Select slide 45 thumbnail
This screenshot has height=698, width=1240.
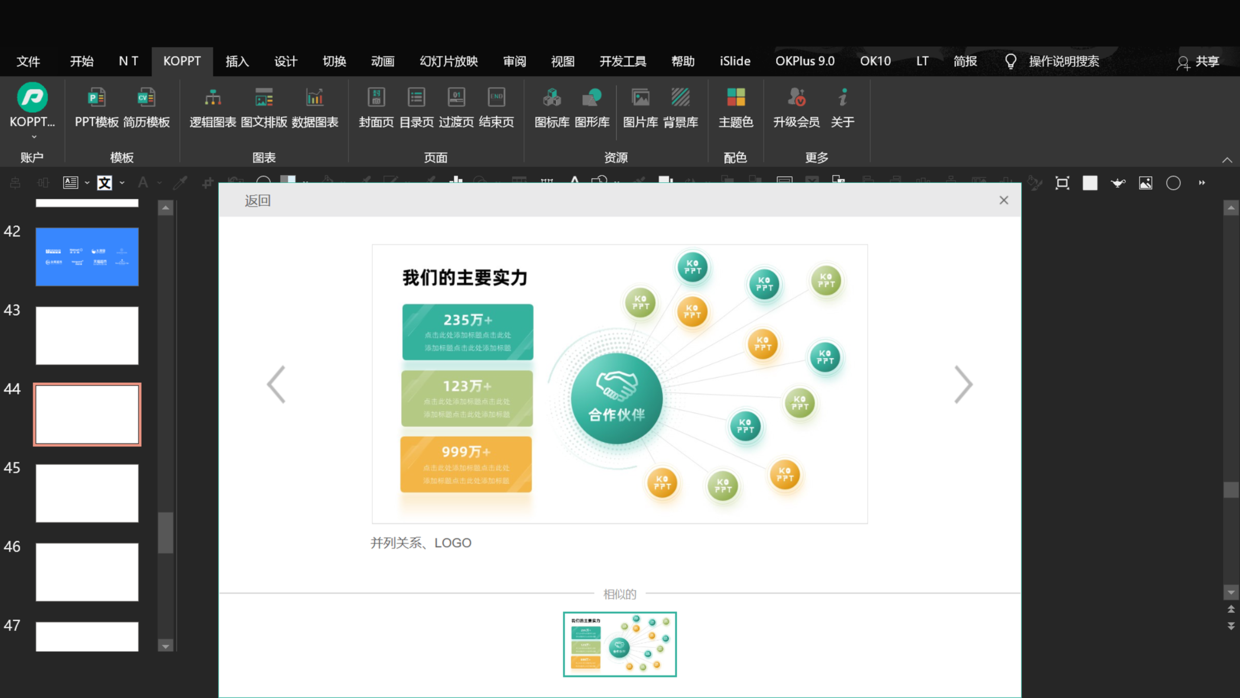point(87,493)
